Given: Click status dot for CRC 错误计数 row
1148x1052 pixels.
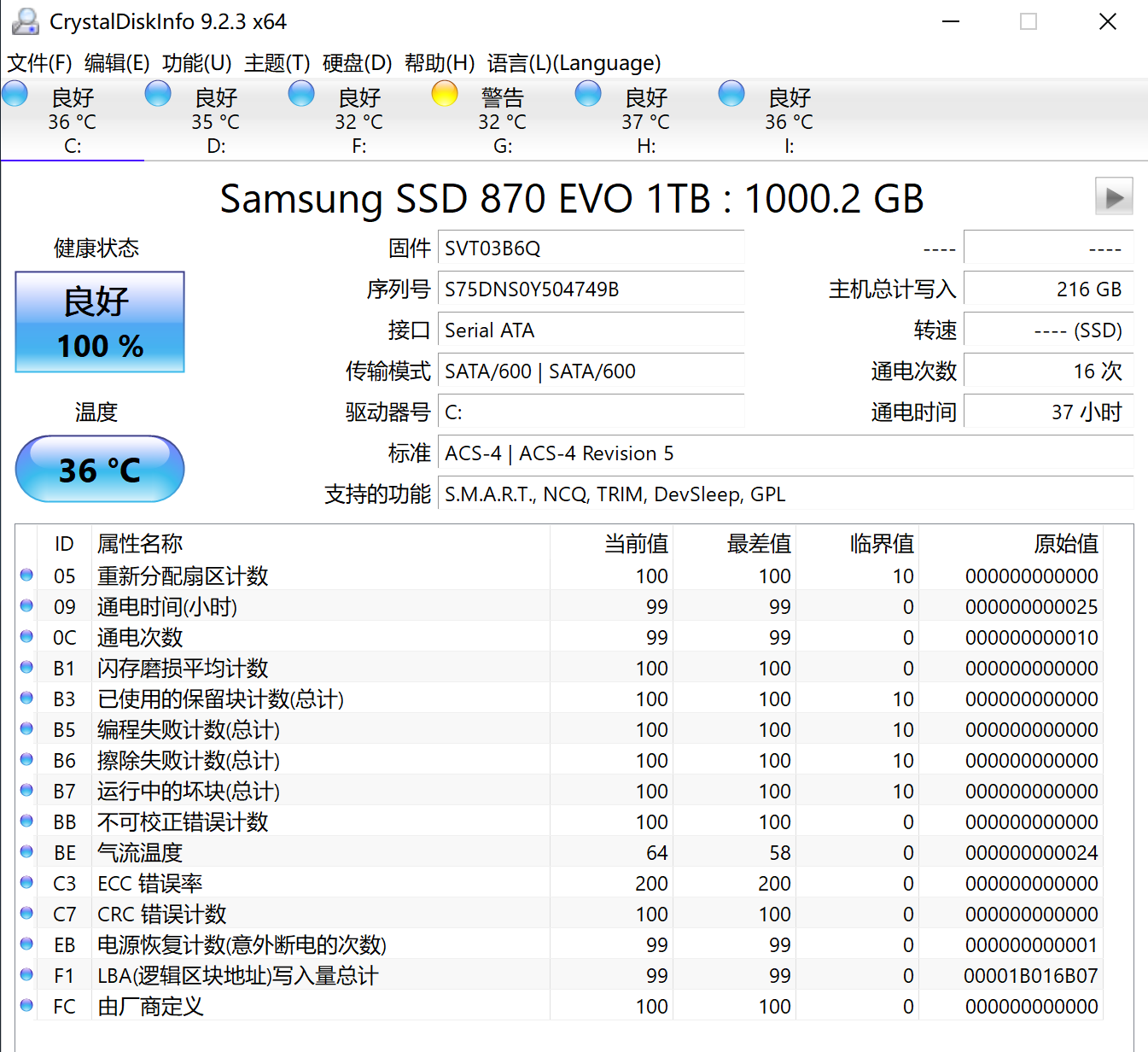Looking at the screenshot, I should coord(26,914).
